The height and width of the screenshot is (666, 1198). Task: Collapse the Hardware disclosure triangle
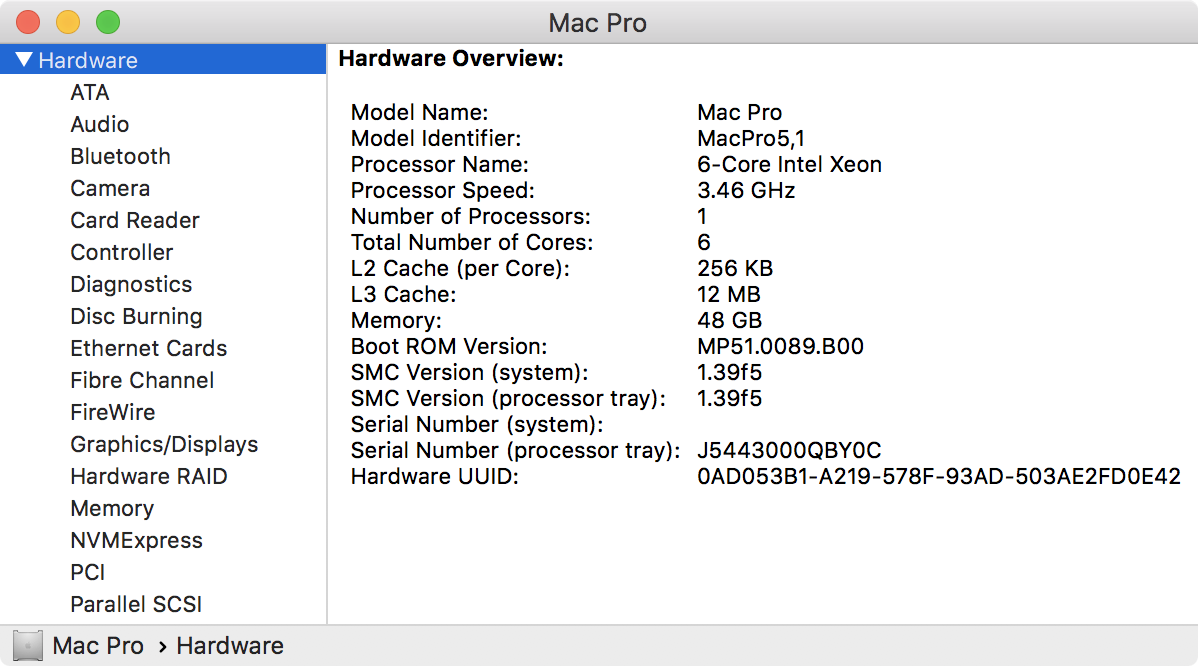click(x=24, y=60)
